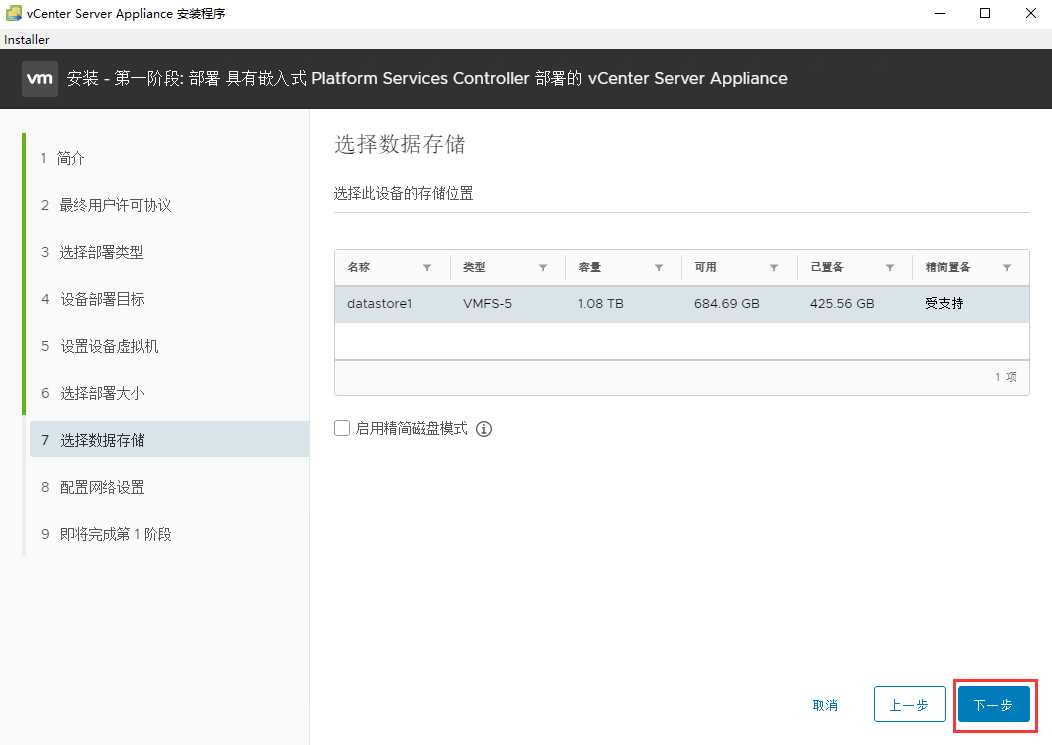Image resolution: width=1052 pixels, height=745 pixels.
Task: Cancel installation via 取消 link
Action: (x=825, y=705)
